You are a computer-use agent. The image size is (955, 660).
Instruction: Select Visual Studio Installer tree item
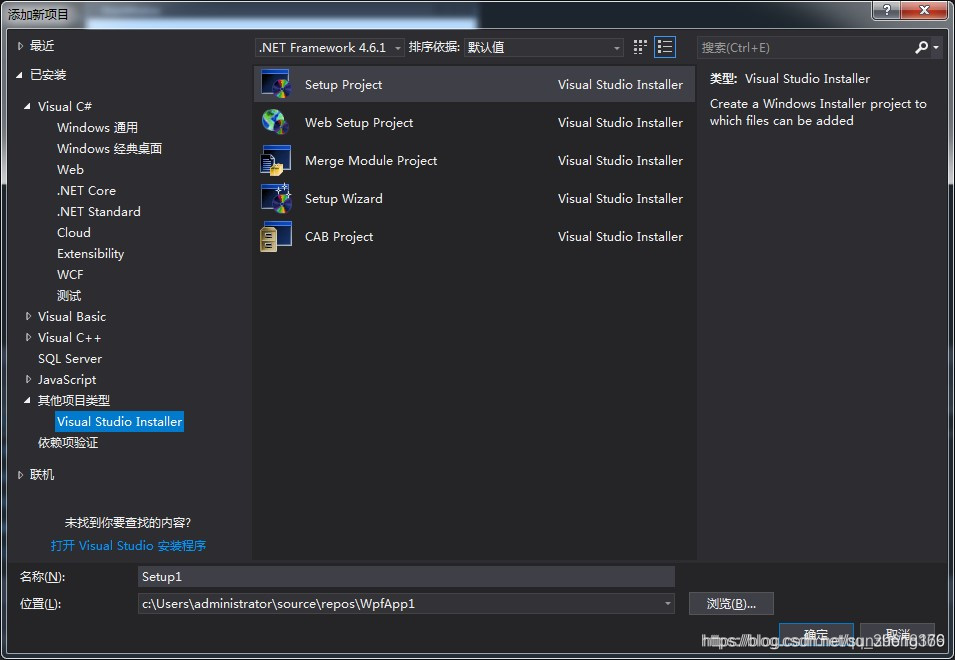(119, 421)
